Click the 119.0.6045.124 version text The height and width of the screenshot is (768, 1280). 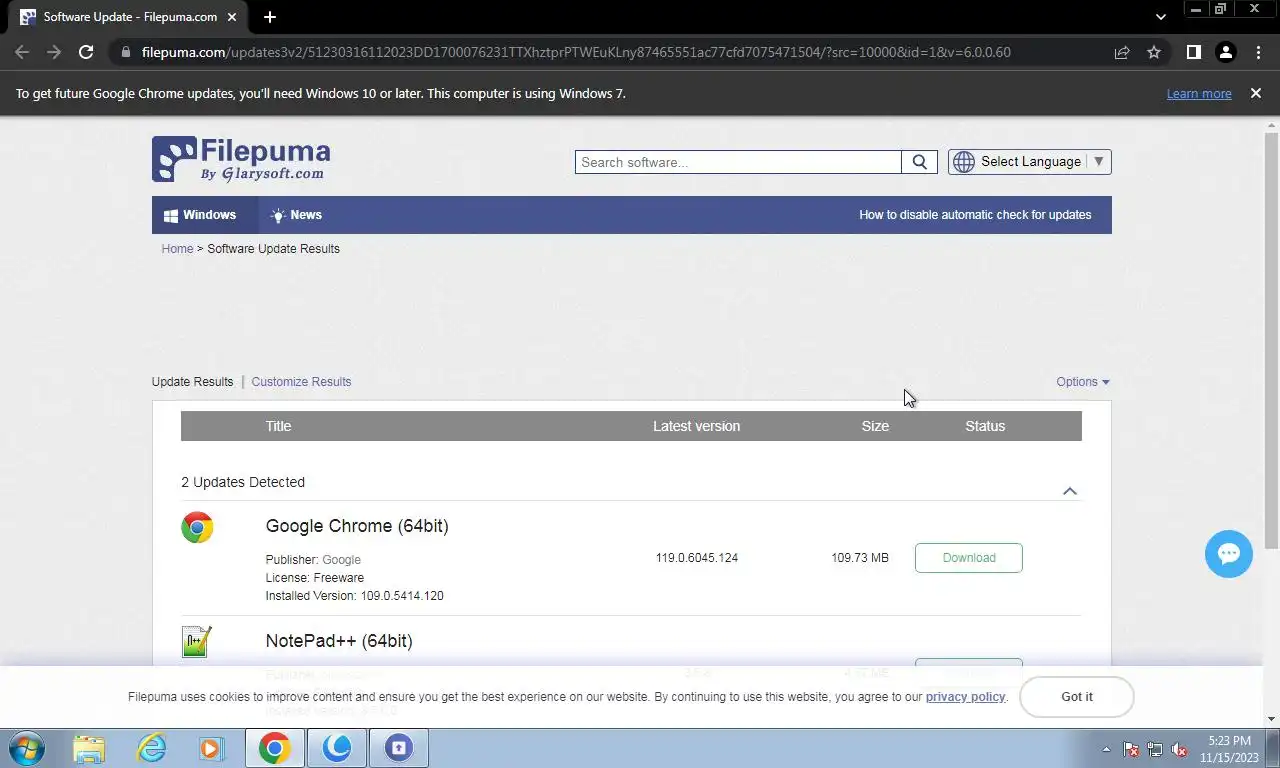(697, 558)
